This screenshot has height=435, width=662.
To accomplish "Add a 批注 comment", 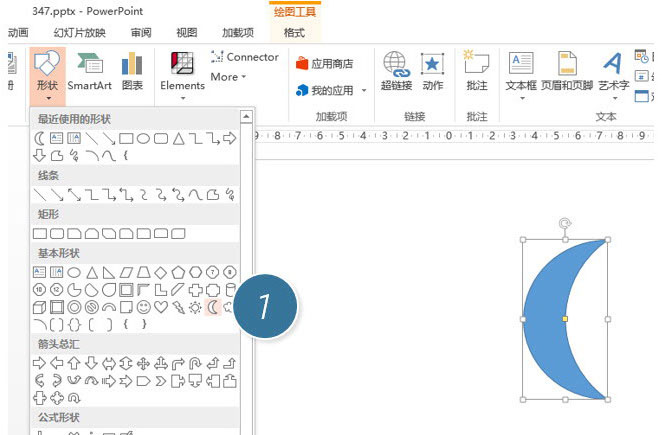I will point(477,72).
